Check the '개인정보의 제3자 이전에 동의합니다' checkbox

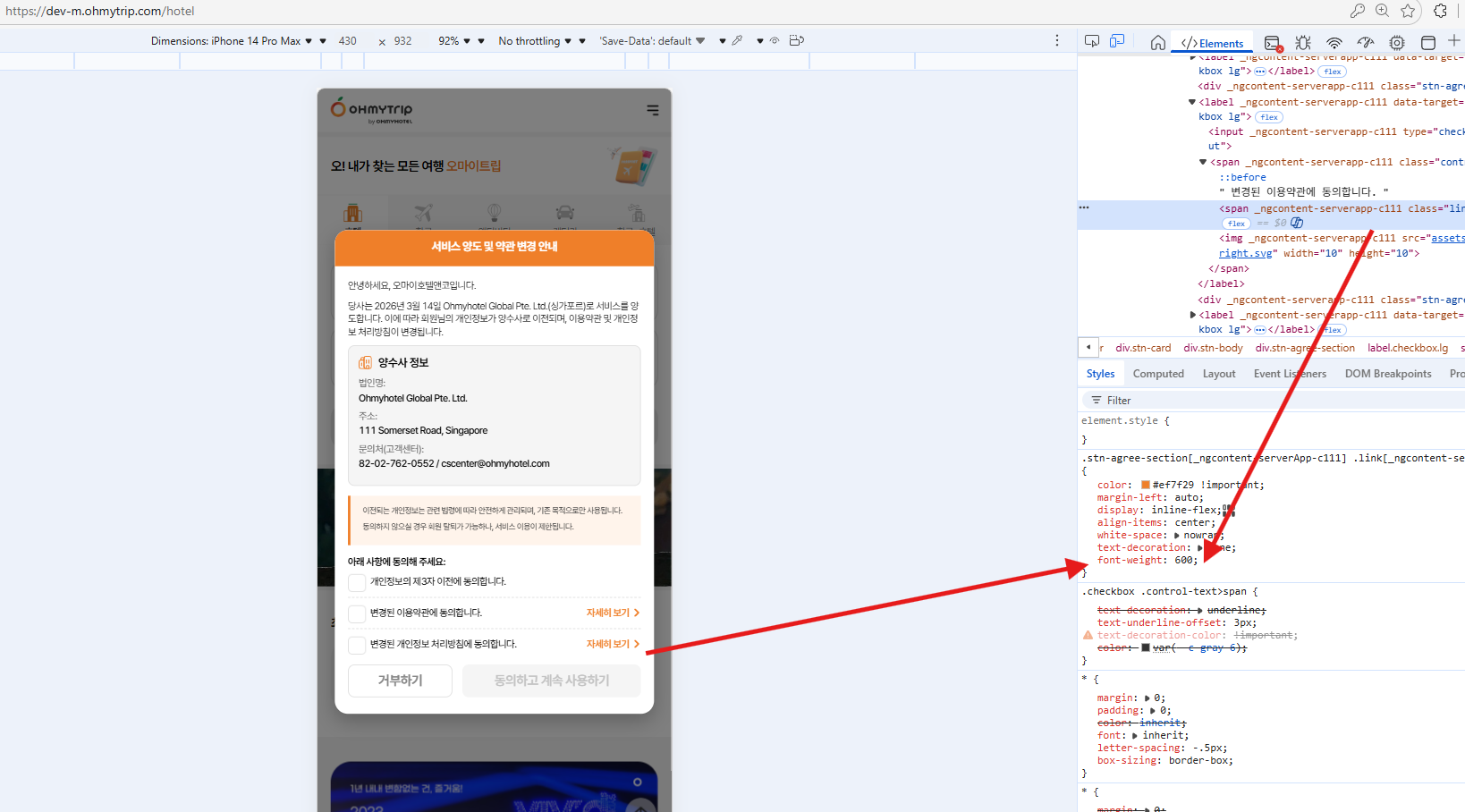(357, 582)
